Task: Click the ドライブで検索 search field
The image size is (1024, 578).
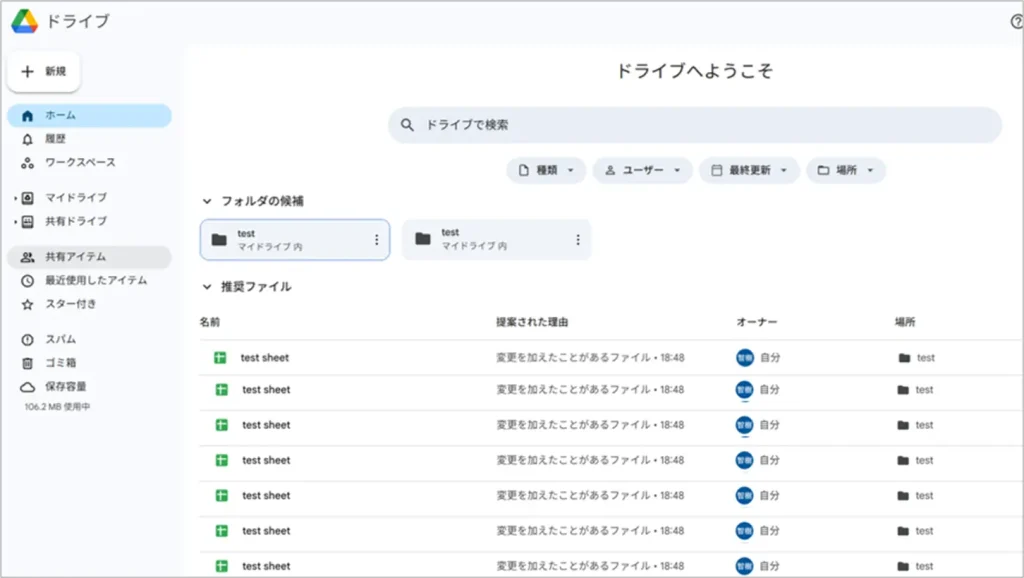Action: tap(700, 125)
